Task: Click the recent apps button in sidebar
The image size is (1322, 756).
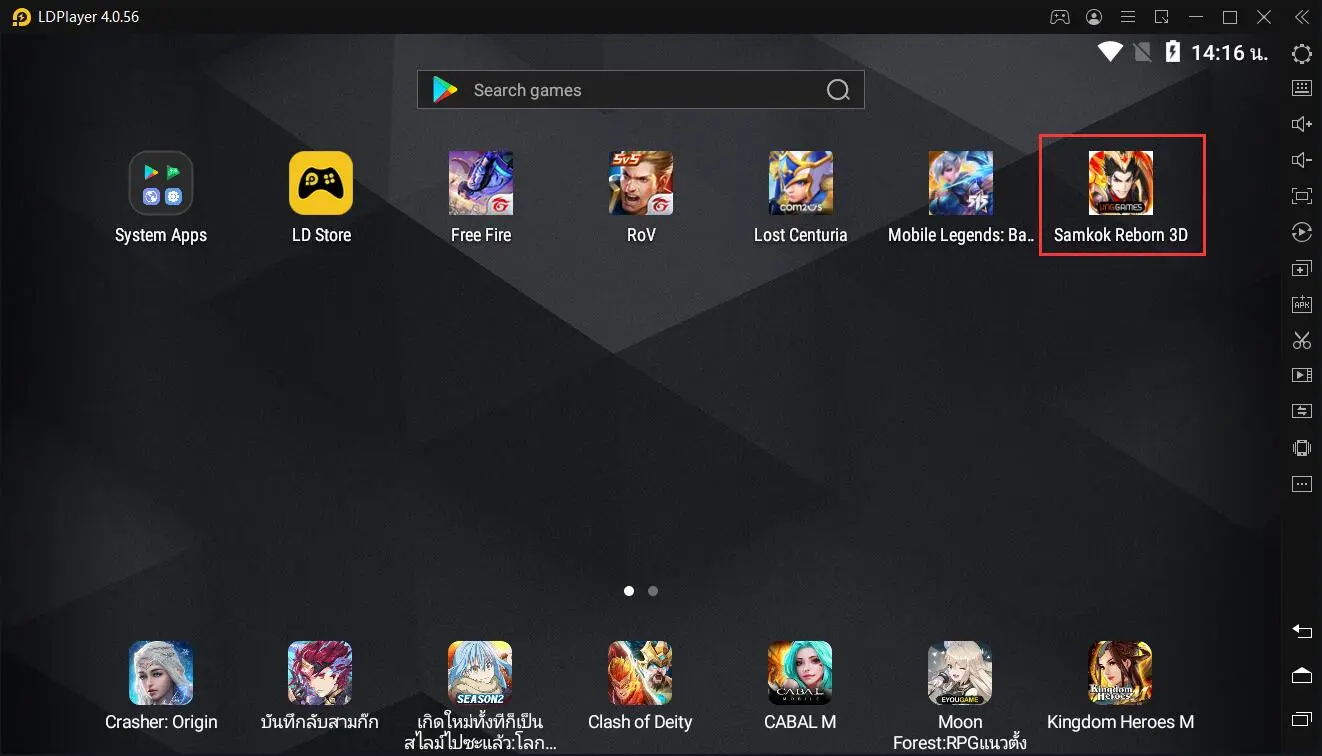Action: [x=1301, y=719]
